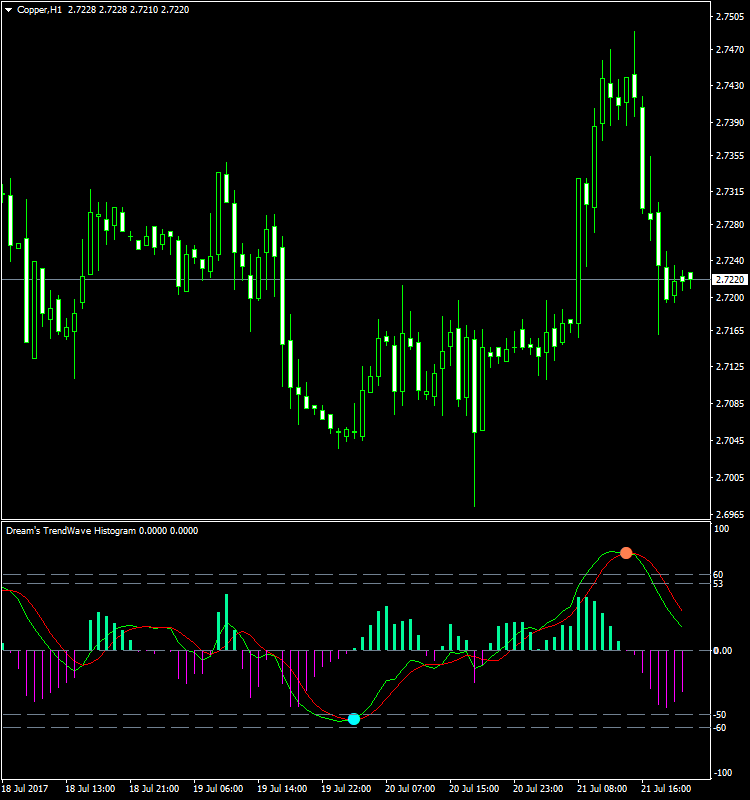Select the 18 Jul 2017 time axis label

tap(25, 789)
